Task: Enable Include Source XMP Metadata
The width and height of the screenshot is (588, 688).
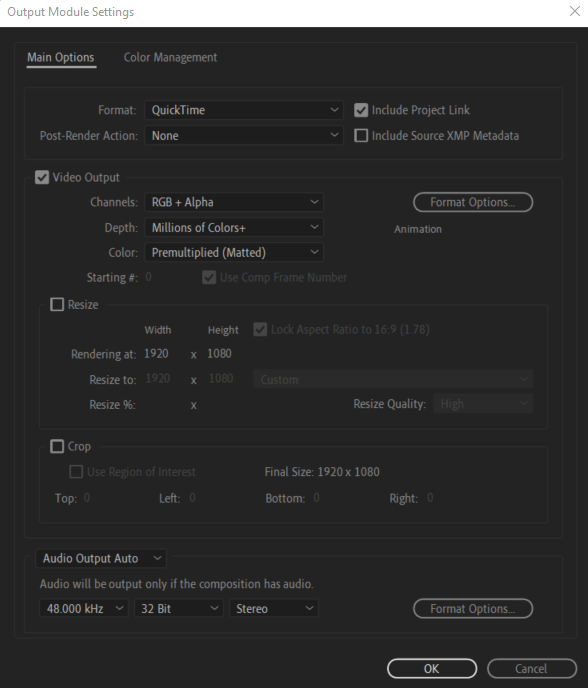Action: [361, 136]
